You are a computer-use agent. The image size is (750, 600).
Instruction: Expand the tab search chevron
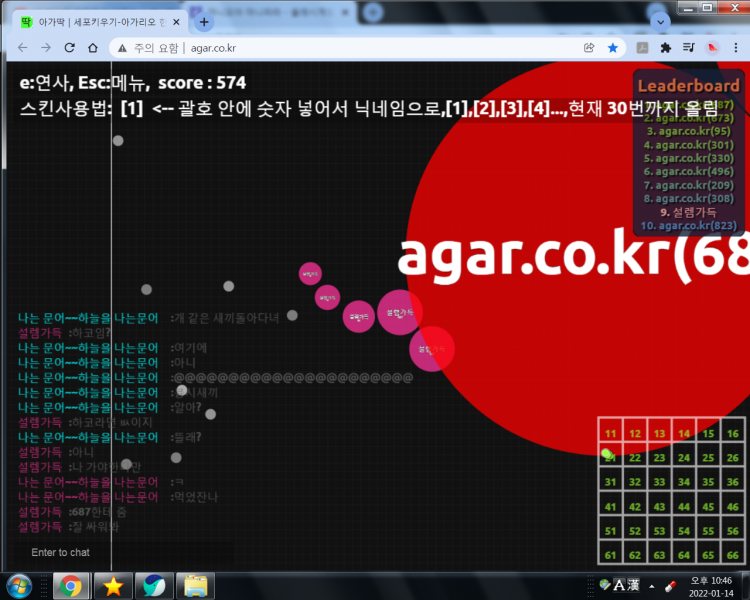click(x=661, y=22)
